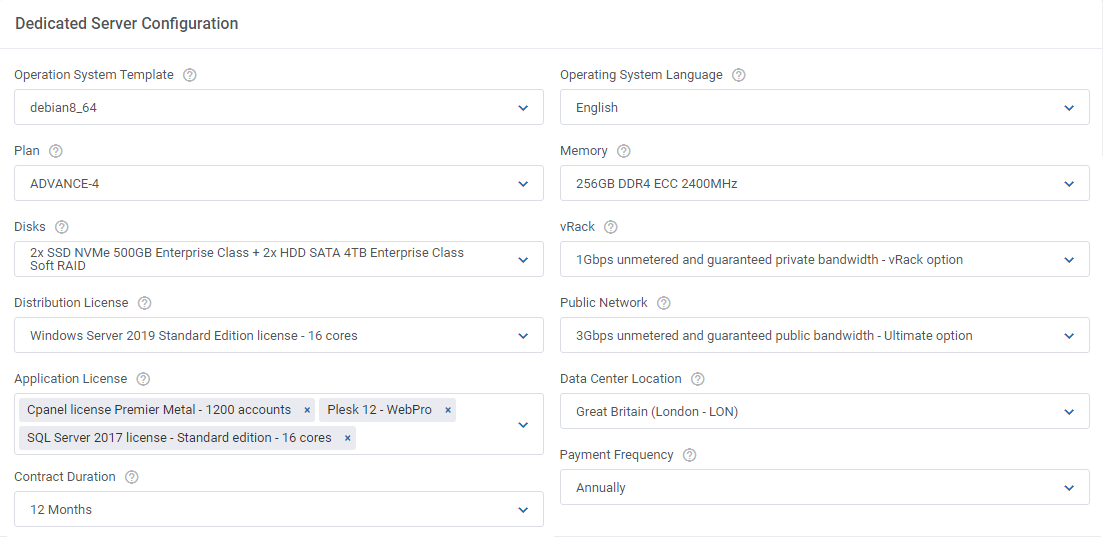Image resolution: width=1103 pixels, height=537 pixels.
Task: Open the Annually payment frequency dropdown
Action: point(824,488)
